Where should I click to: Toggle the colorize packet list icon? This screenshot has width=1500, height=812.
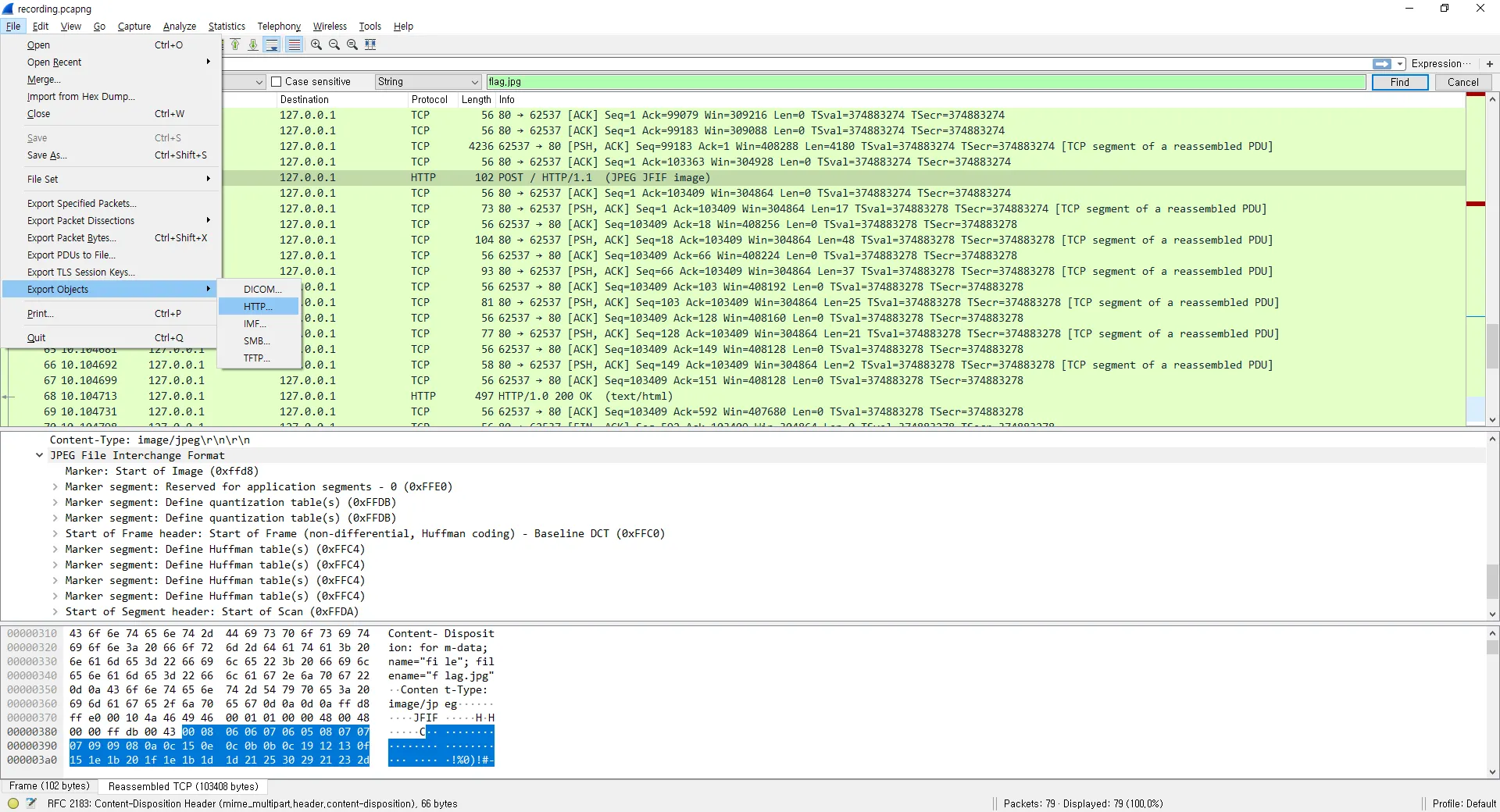pyautogui.click(x=294, y=45)
